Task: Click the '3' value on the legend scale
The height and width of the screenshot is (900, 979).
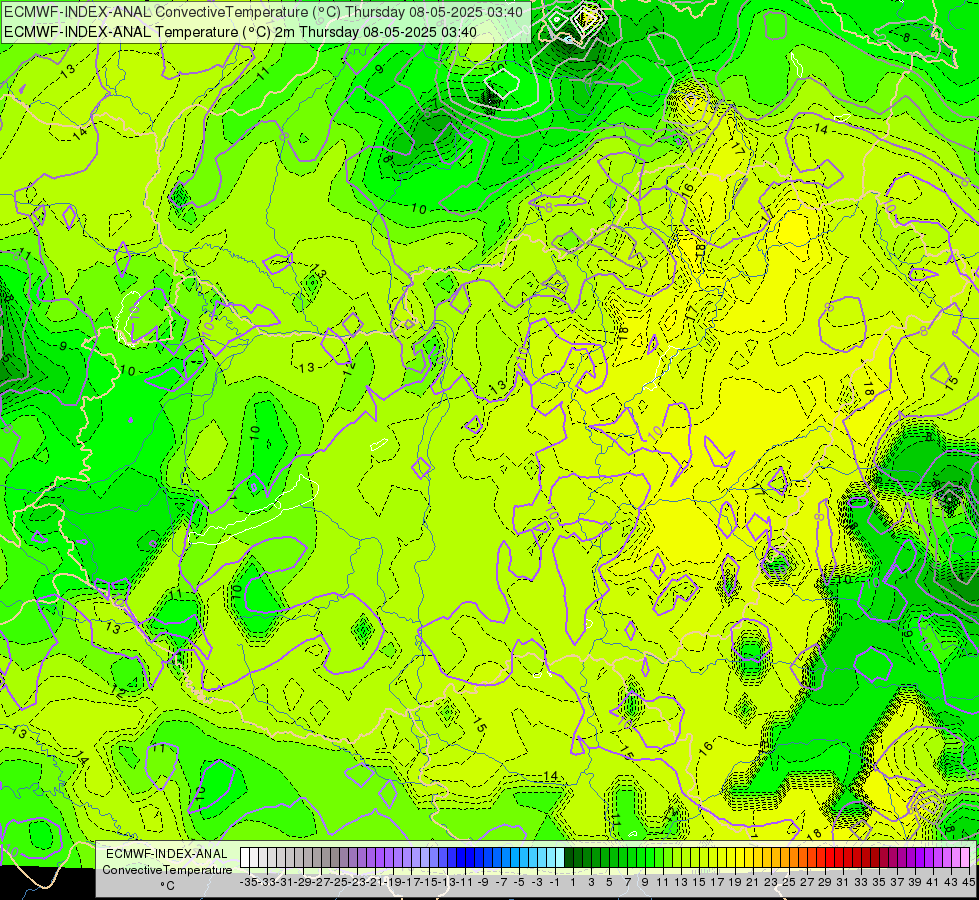Action: click(591, 882)
